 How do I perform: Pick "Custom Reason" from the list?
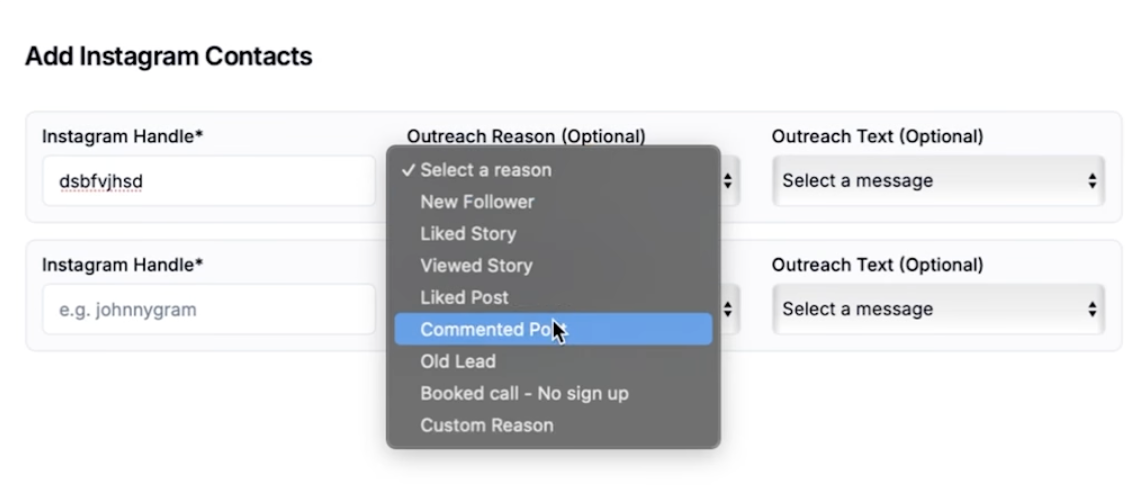[x=486, y=426]
